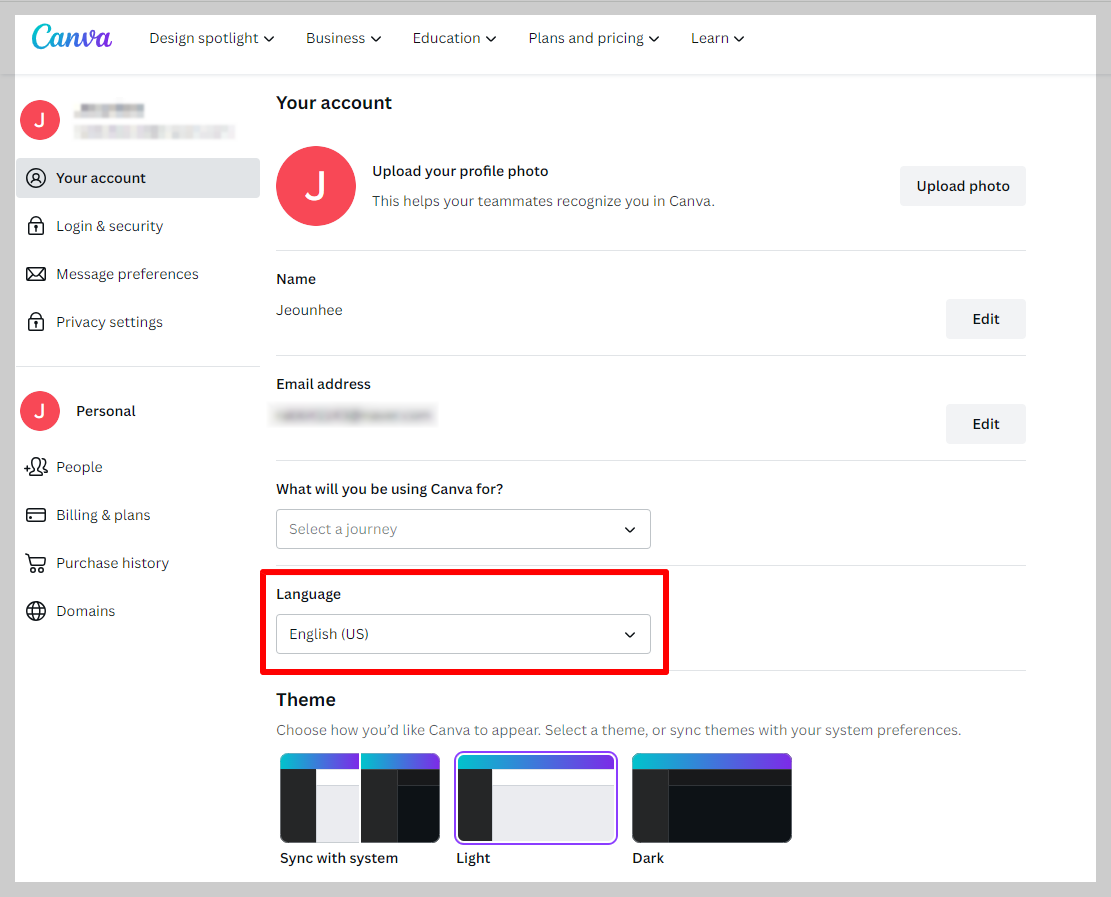
Task: Select the Light theme thumbnail
Action: tap(536, 798)
